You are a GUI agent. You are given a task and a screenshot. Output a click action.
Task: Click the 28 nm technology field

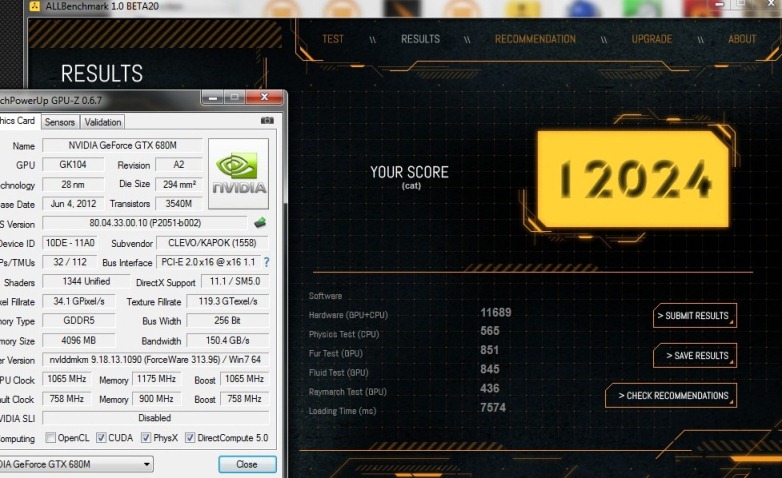73,184
